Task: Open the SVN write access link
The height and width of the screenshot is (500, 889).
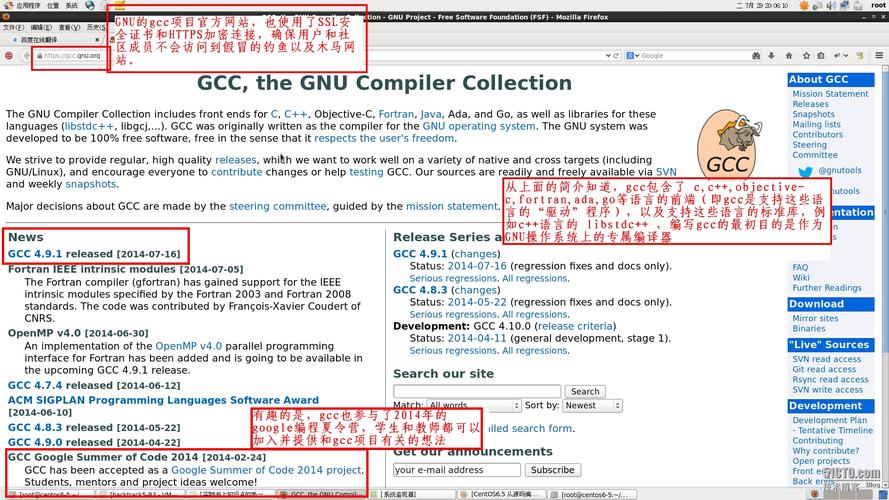Action: pos(828,390)
